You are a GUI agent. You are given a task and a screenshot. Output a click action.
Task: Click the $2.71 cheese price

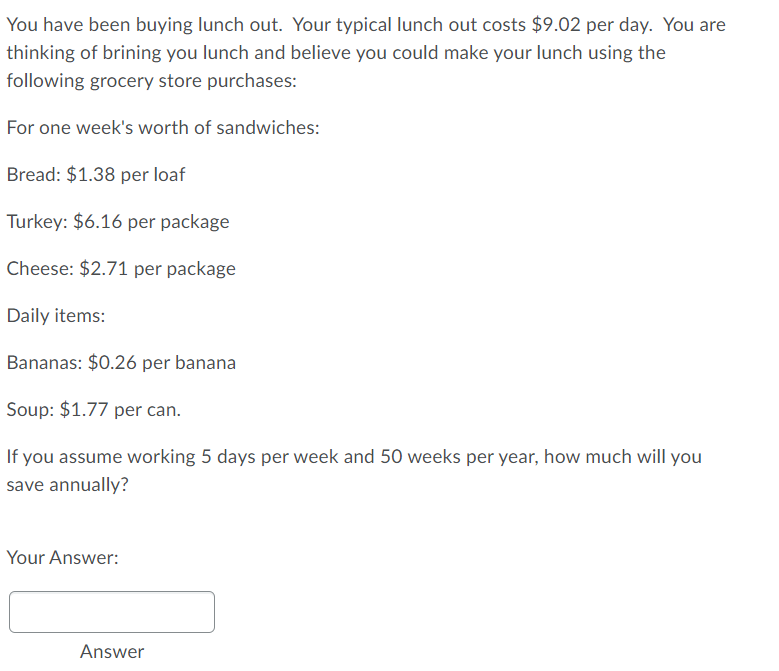click(x=104, y=269)
